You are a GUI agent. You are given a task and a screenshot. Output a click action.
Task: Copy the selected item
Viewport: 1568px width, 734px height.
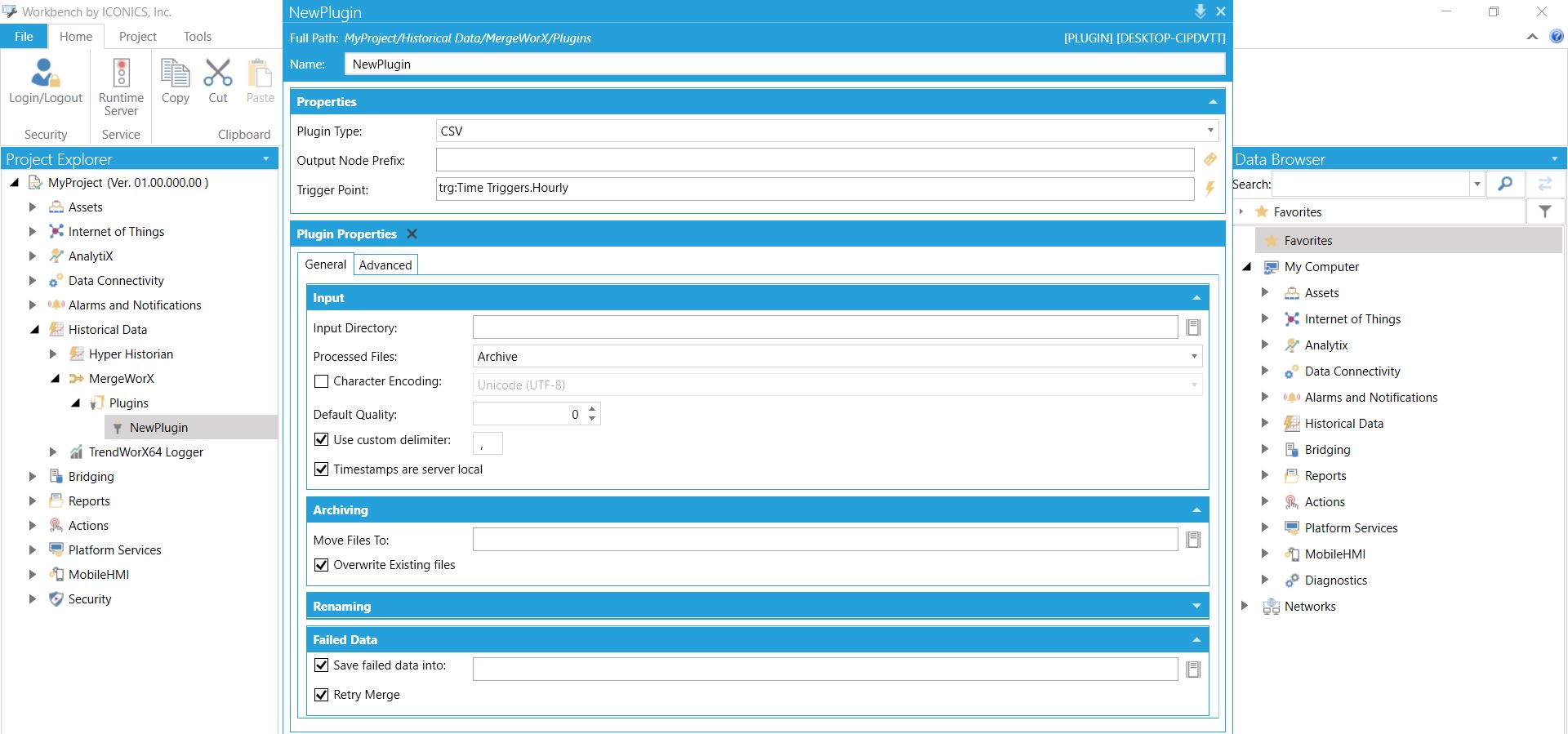[x=176, y=81]
